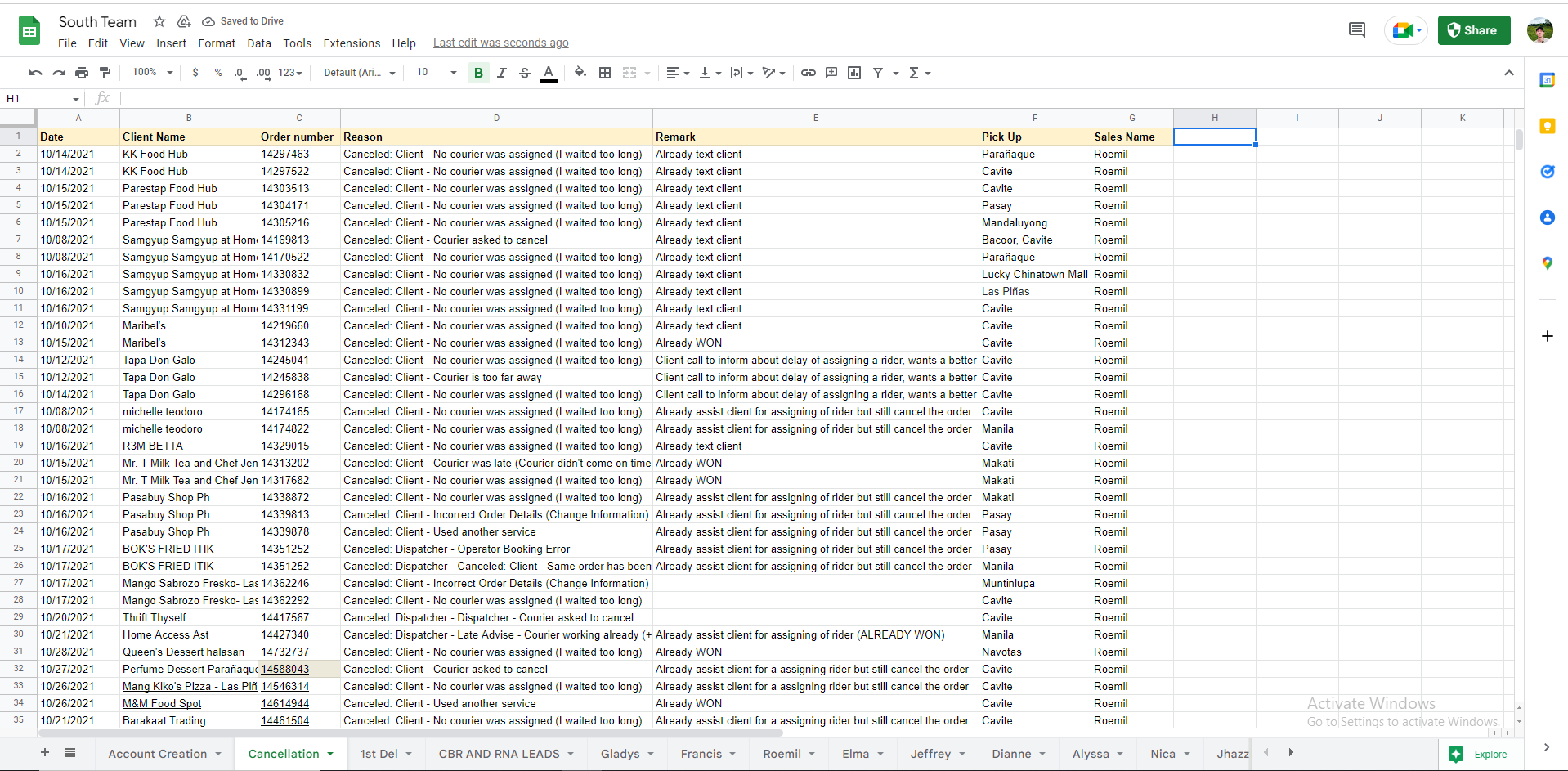Star the South Team document
This screenshot has width=1568, height=771.
(159, 21)
